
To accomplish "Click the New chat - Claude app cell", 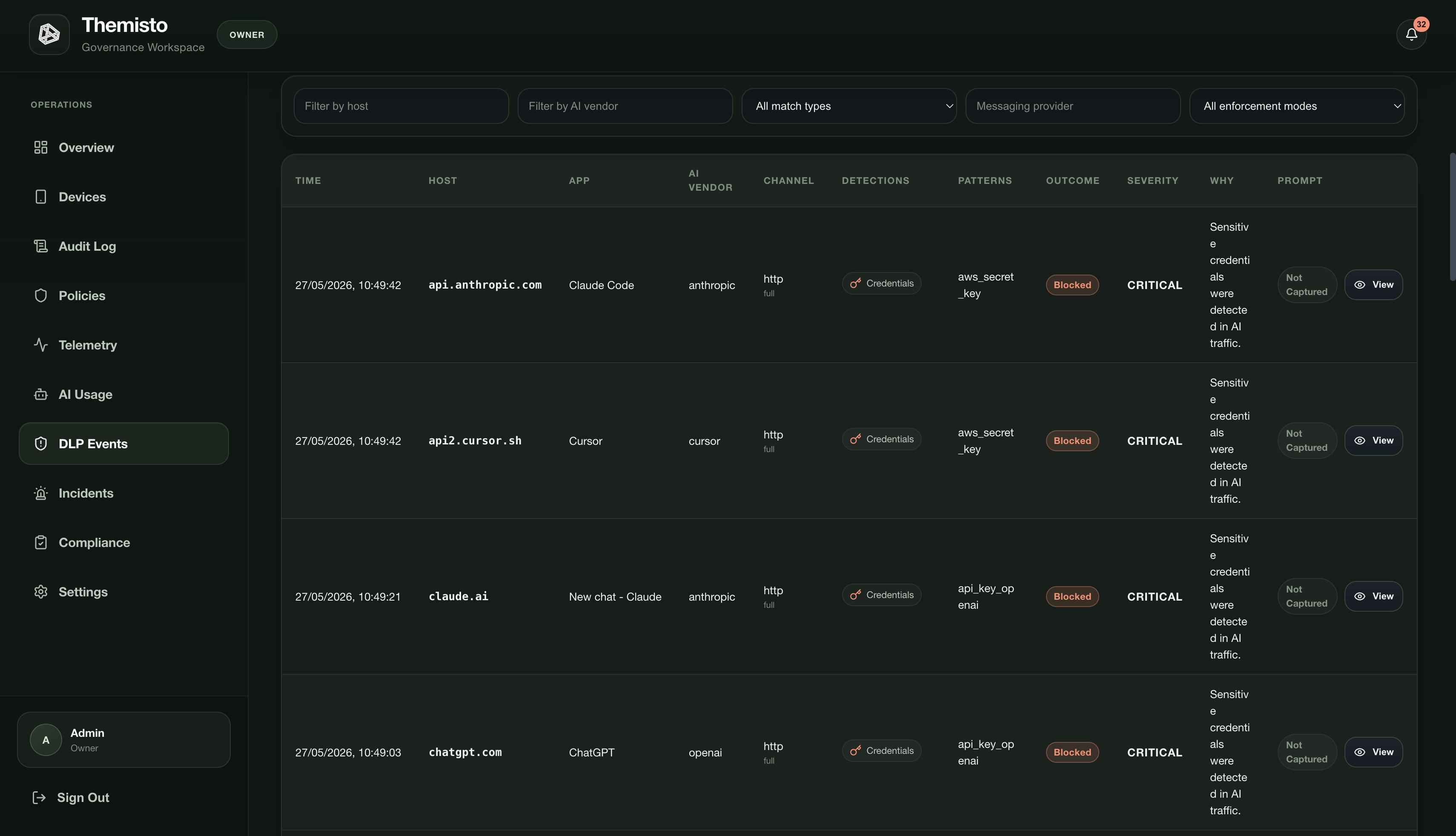I will [615, 597].
